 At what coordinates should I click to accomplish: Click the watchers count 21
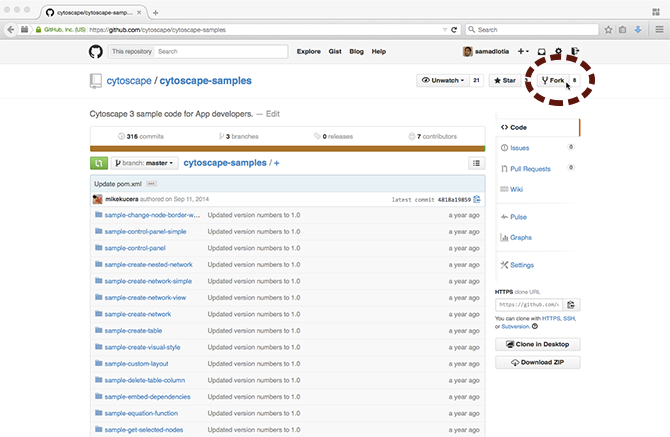coord(476,80)
